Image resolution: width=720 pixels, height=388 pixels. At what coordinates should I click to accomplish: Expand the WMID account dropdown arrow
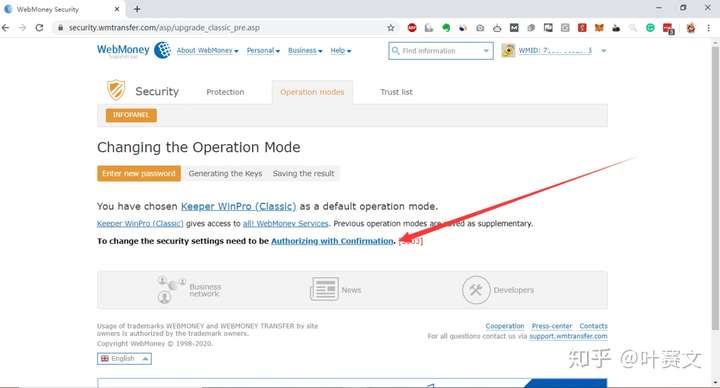[x=604, y=51]
